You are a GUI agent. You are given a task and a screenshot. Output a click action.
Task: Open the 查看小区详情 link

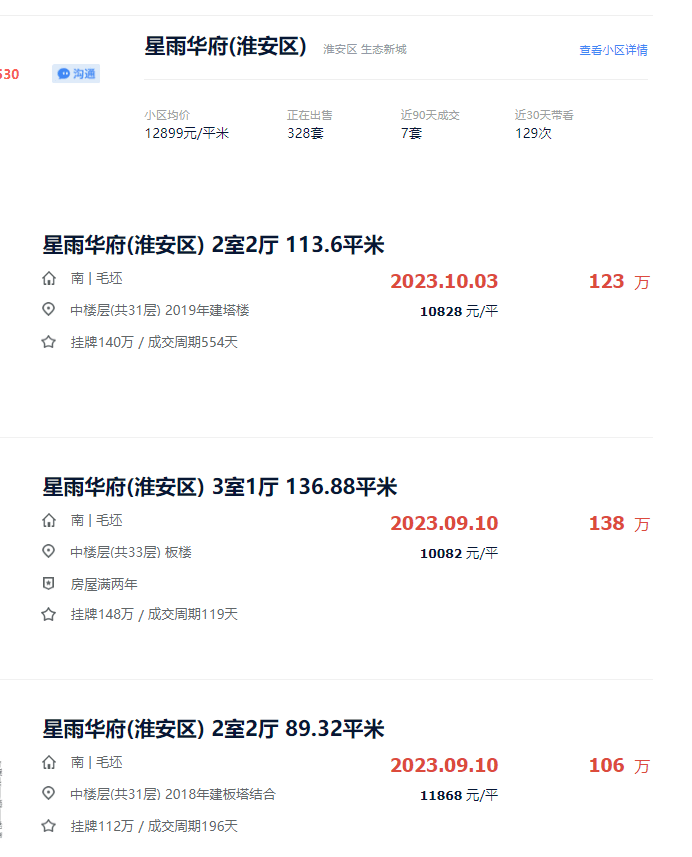613,50
